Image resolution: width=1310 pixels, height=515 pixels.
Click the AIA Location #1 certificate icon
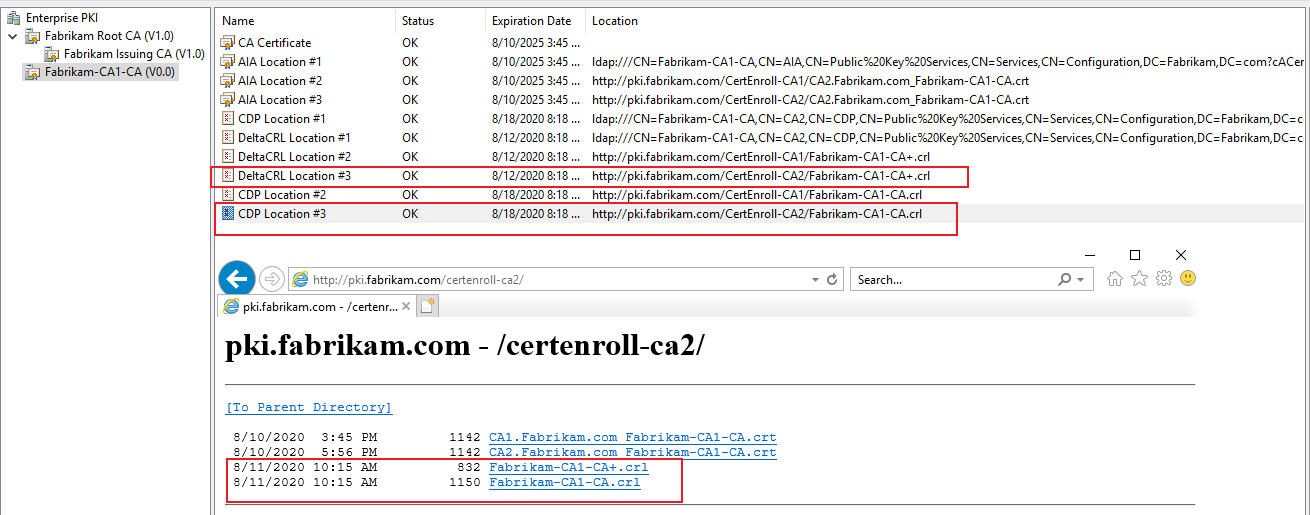click(x=227, y=62)
